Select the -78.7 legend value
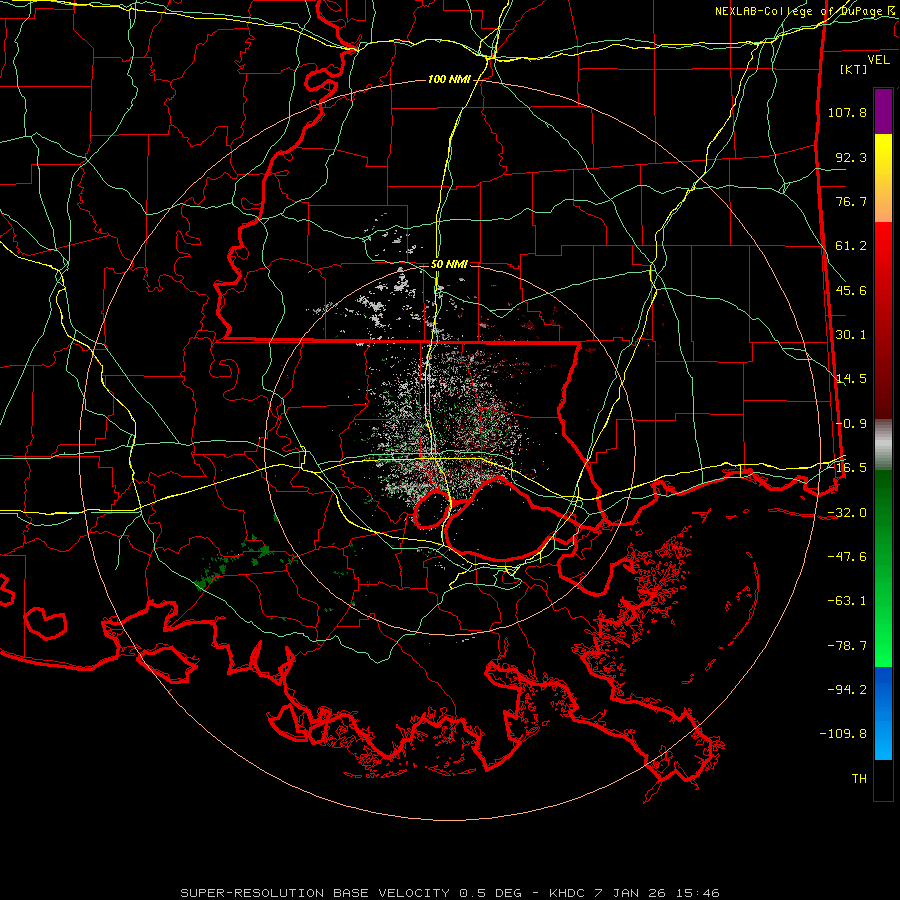Viewport: 900px width, 900px height. (x=847, y=646)
